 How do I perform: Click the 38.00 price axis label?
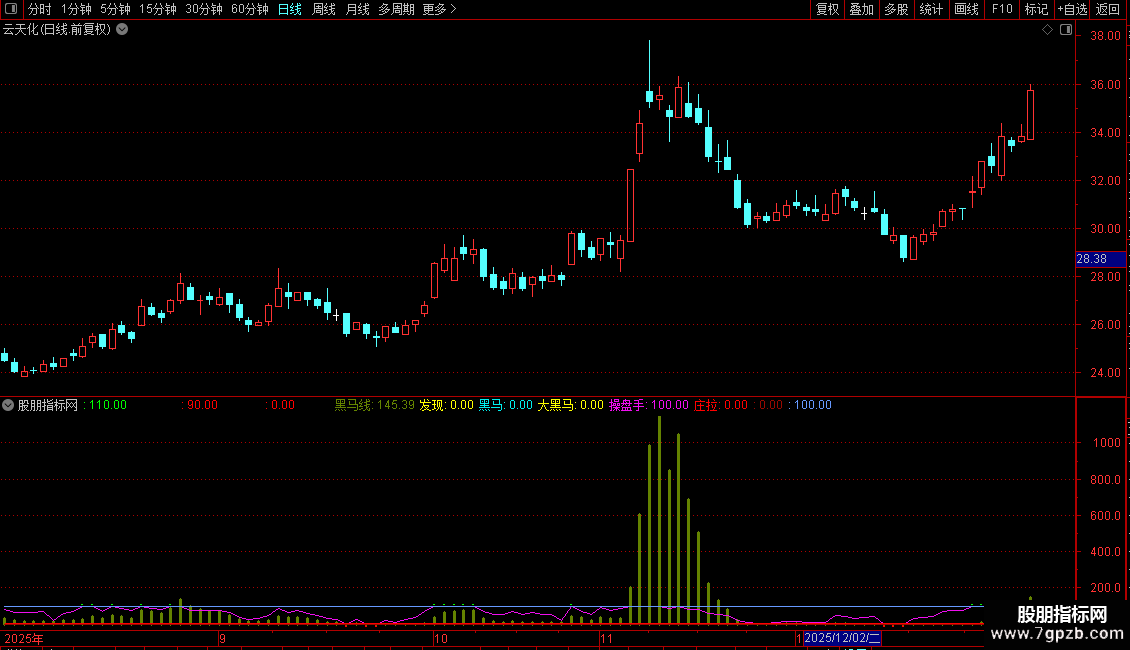click(x=1105, y=36)
